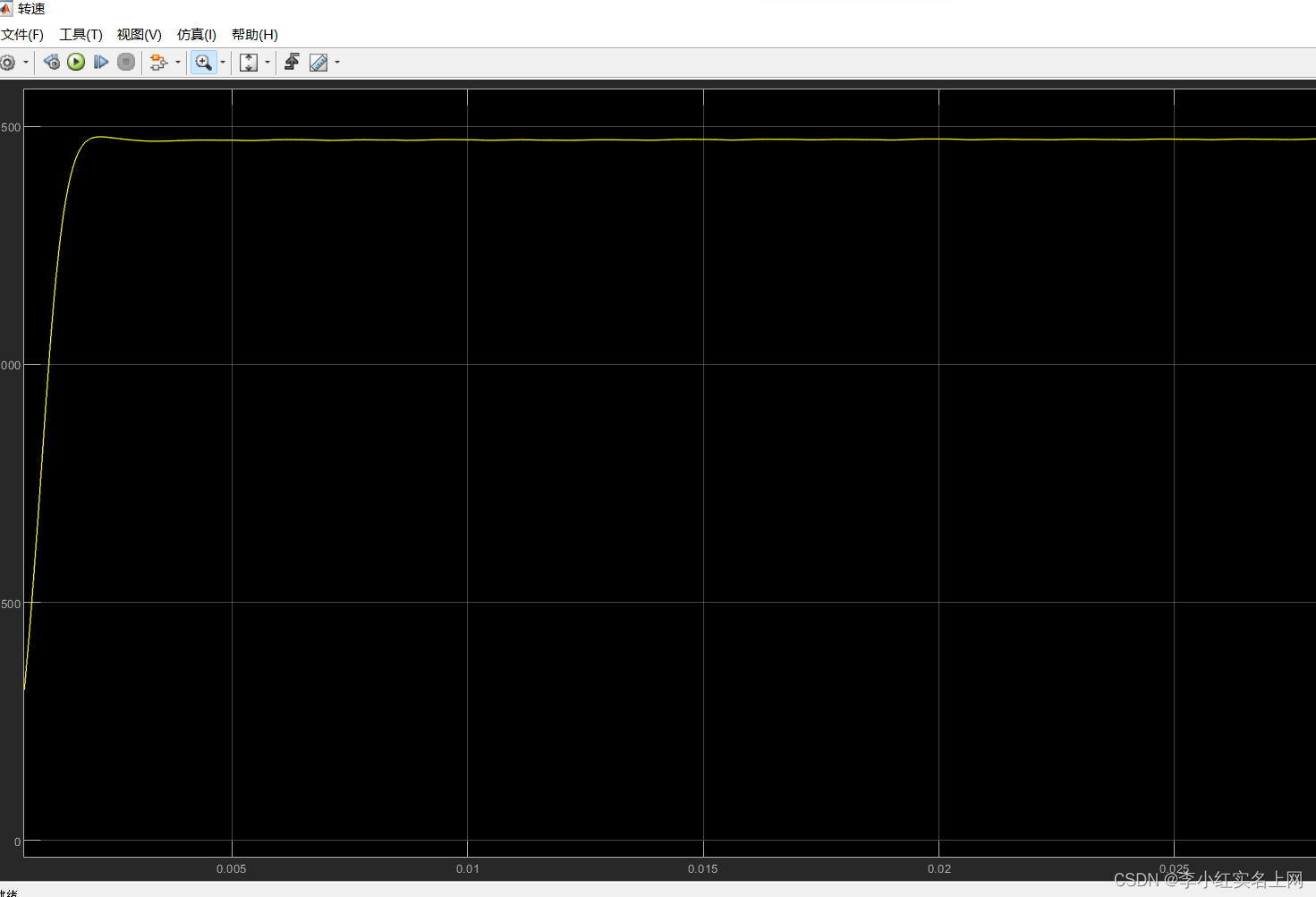
Task: Run the simulation with green play button
Action: pos(76,62)
